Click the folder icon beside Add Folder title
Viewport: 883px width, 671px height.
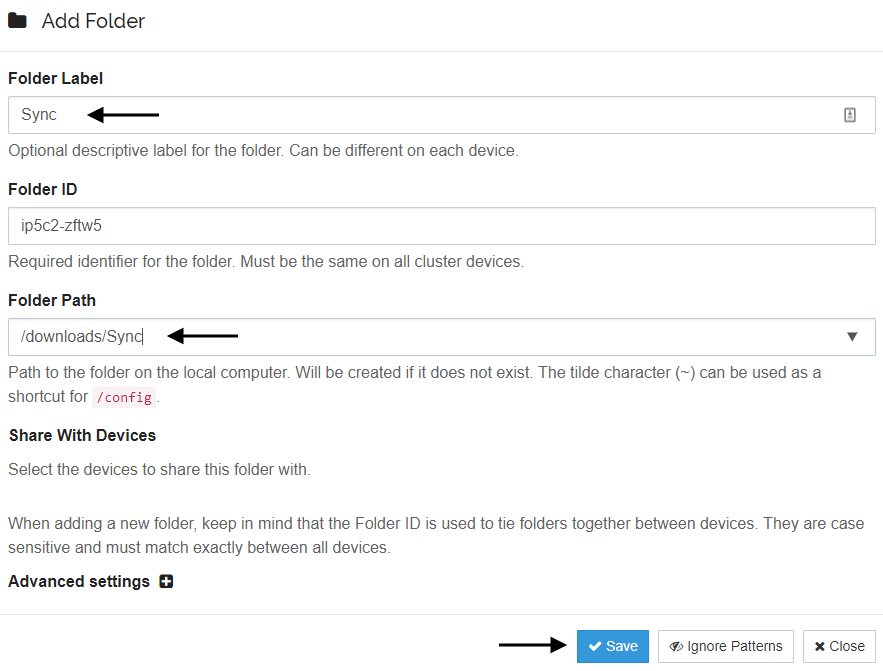click(x=17, y=21)
